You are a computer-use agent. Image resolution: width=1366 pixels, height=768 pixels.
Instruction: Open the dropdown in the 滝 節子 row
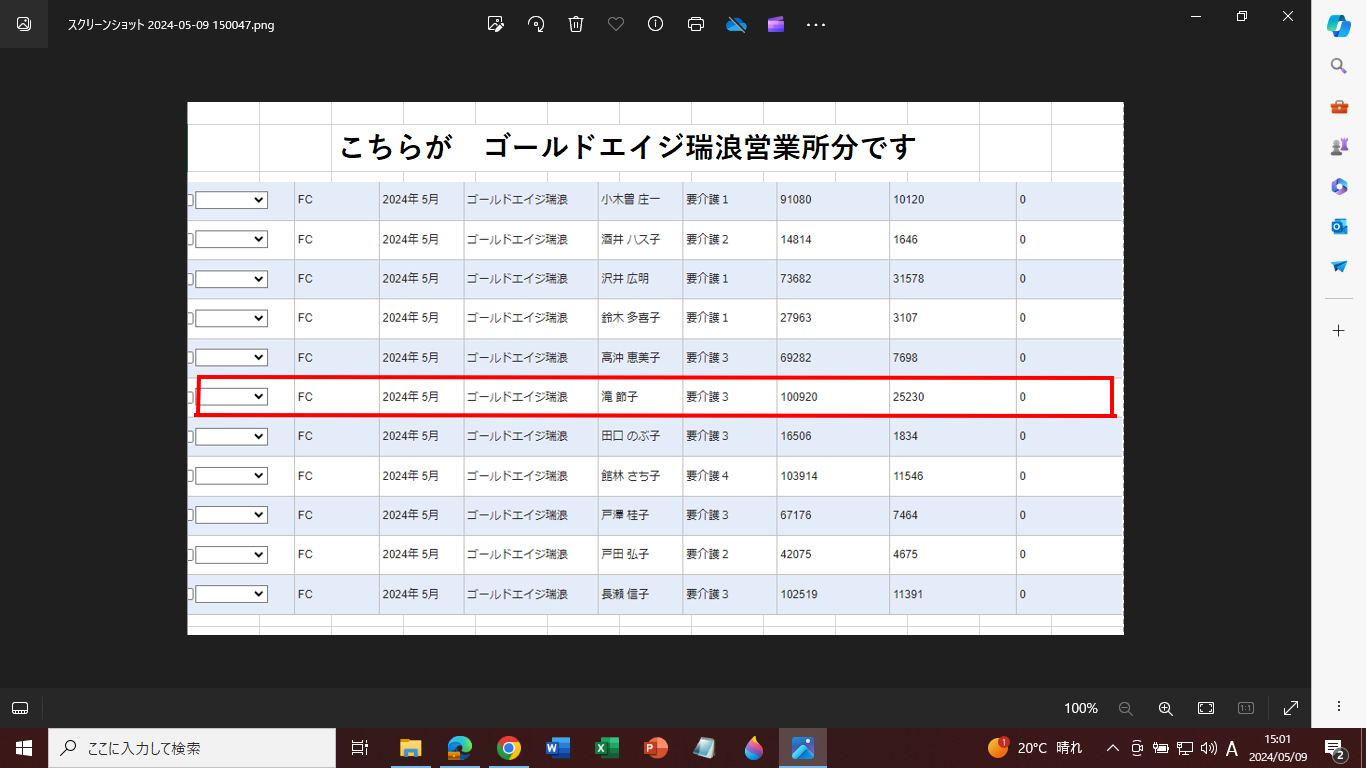pyautogui.click(x=232, y=397)
